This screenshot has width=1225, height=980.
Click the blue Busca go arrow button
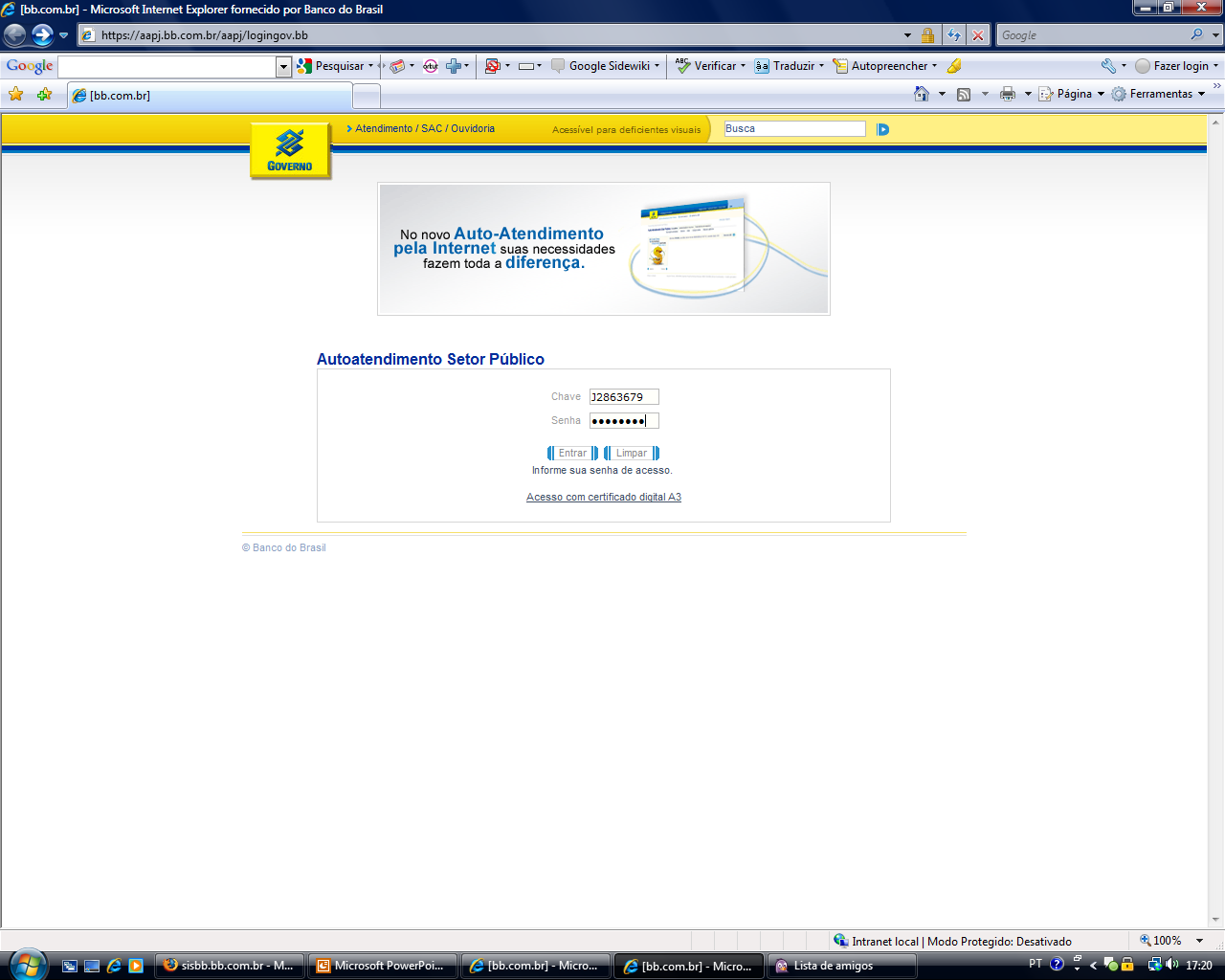click(x=882, y=129)
